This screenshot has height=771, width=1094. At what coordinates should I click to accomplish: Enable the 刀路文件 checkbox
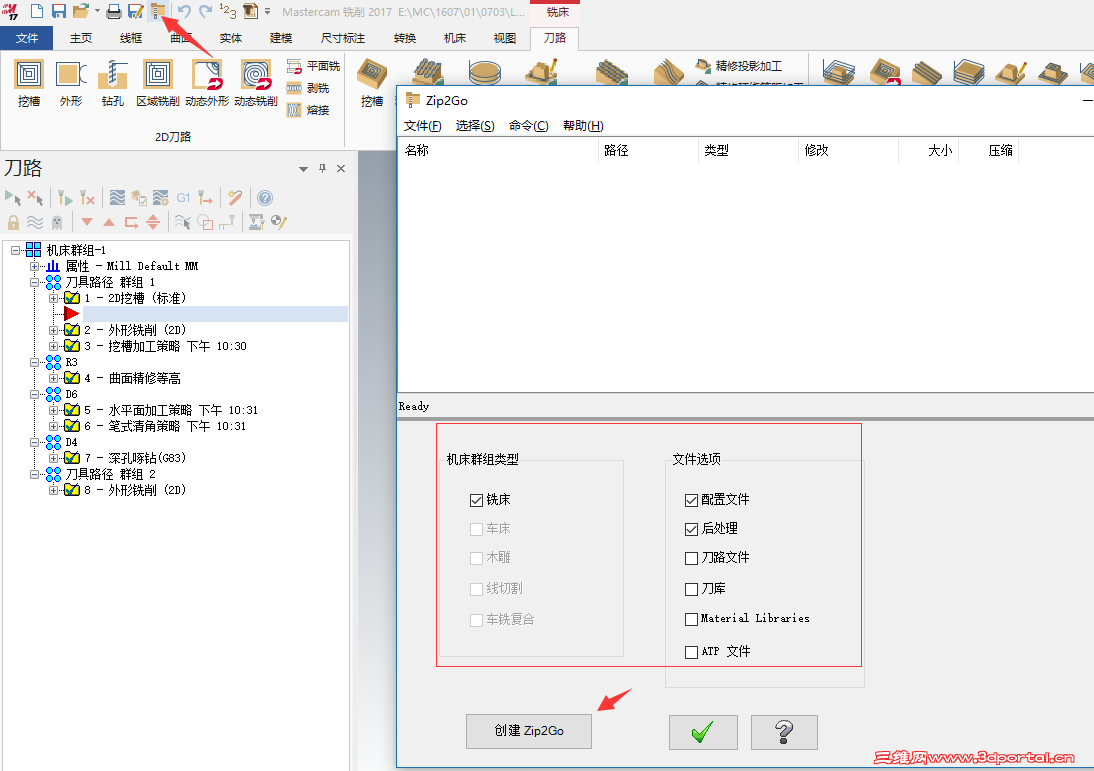pos(691,558)
